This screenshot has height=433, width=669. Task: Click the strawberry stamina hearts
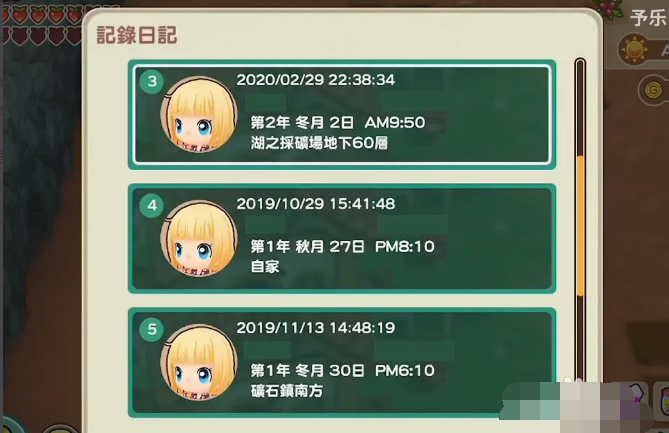(x=43, y=26)
